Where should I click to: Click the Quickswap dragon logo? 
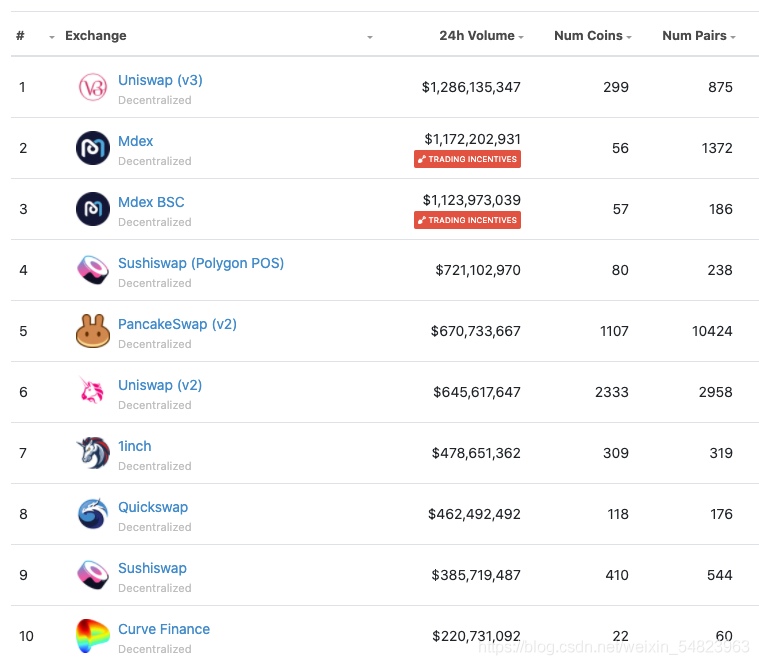coord(92,514)
